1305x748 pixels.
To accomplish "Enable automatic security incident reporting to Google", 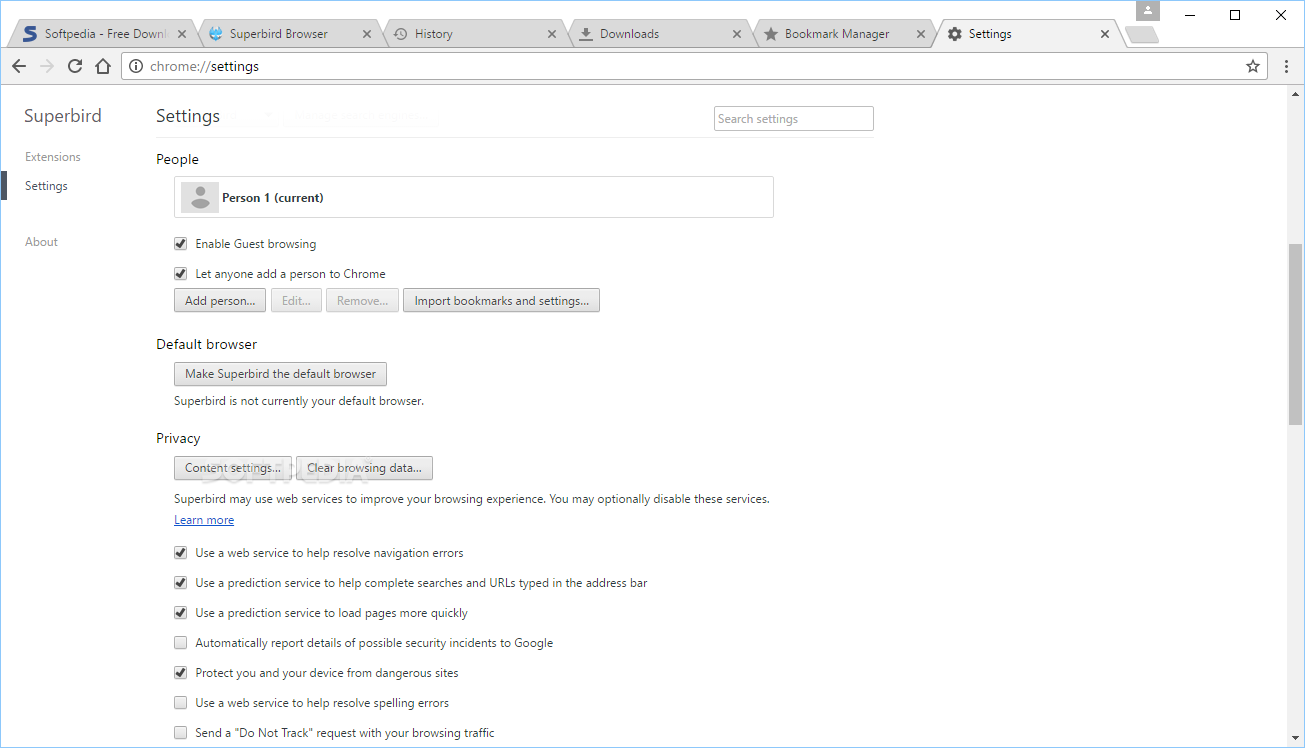I will [x=180, y=642].
